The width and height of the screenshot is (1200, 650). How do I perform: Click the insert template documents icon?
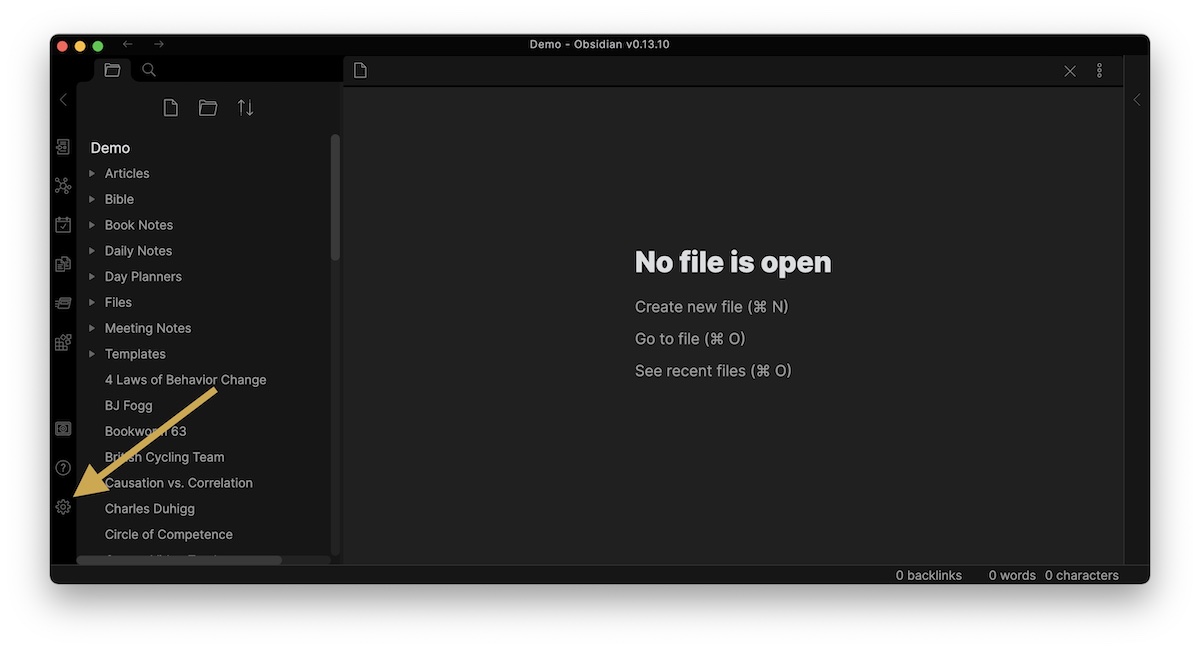click(63, 264)
